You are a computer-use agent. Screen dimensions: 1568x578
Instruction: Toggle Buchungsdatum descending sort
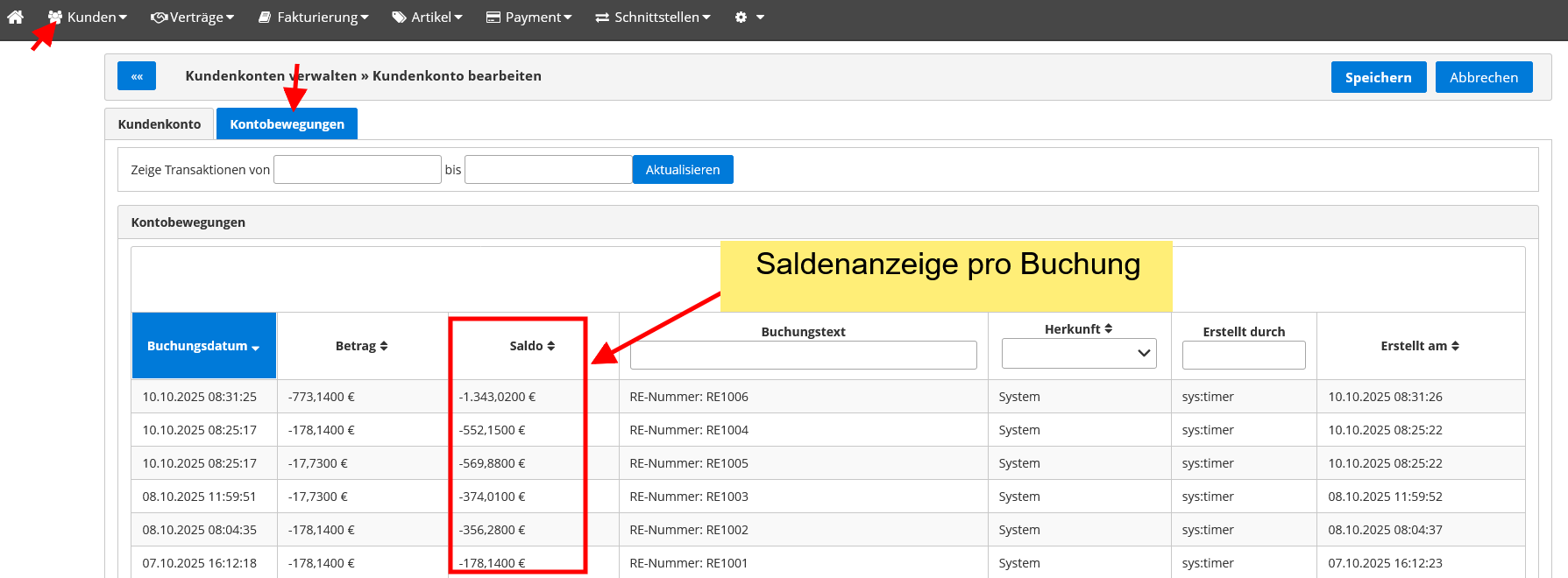pyautogui.click(x=203, y=346)
